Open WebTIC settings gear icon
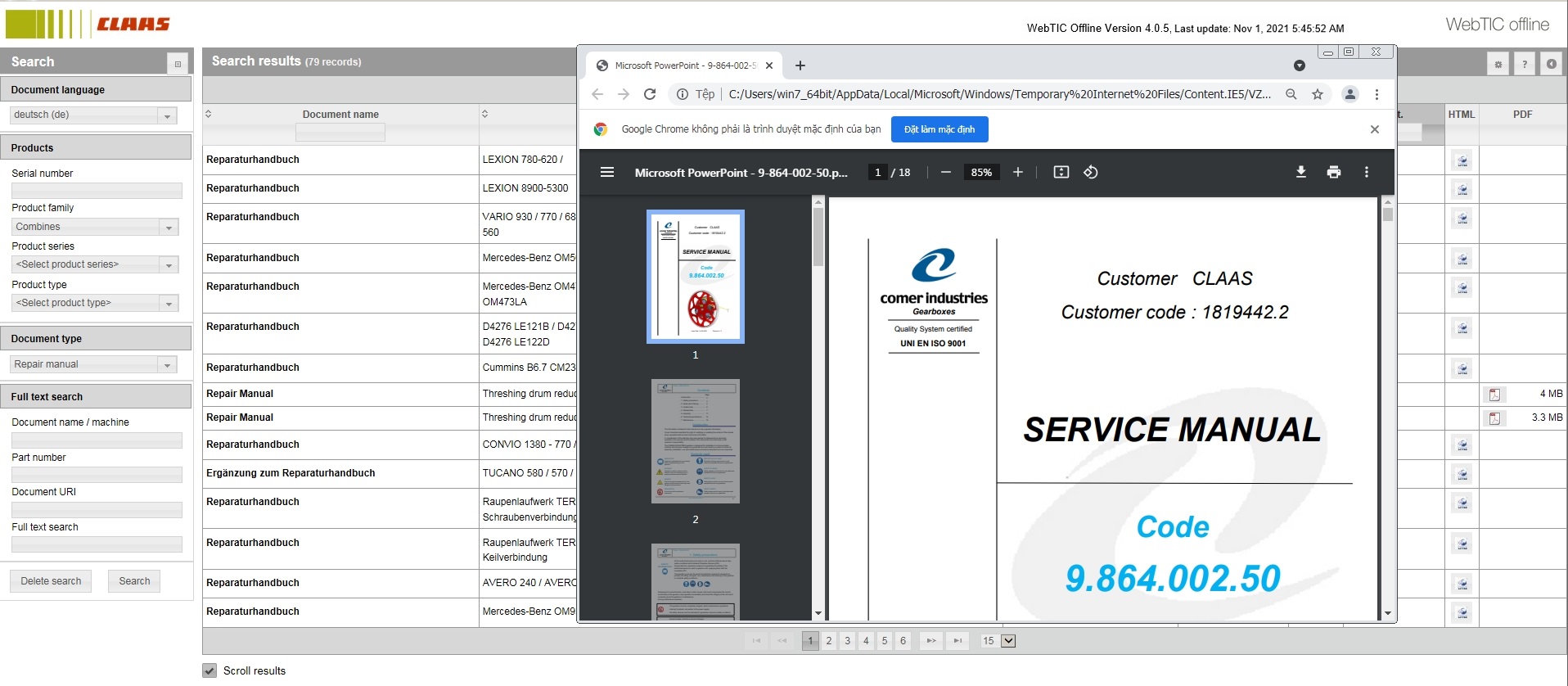The image size is (1568, 686). [1498, 64]
